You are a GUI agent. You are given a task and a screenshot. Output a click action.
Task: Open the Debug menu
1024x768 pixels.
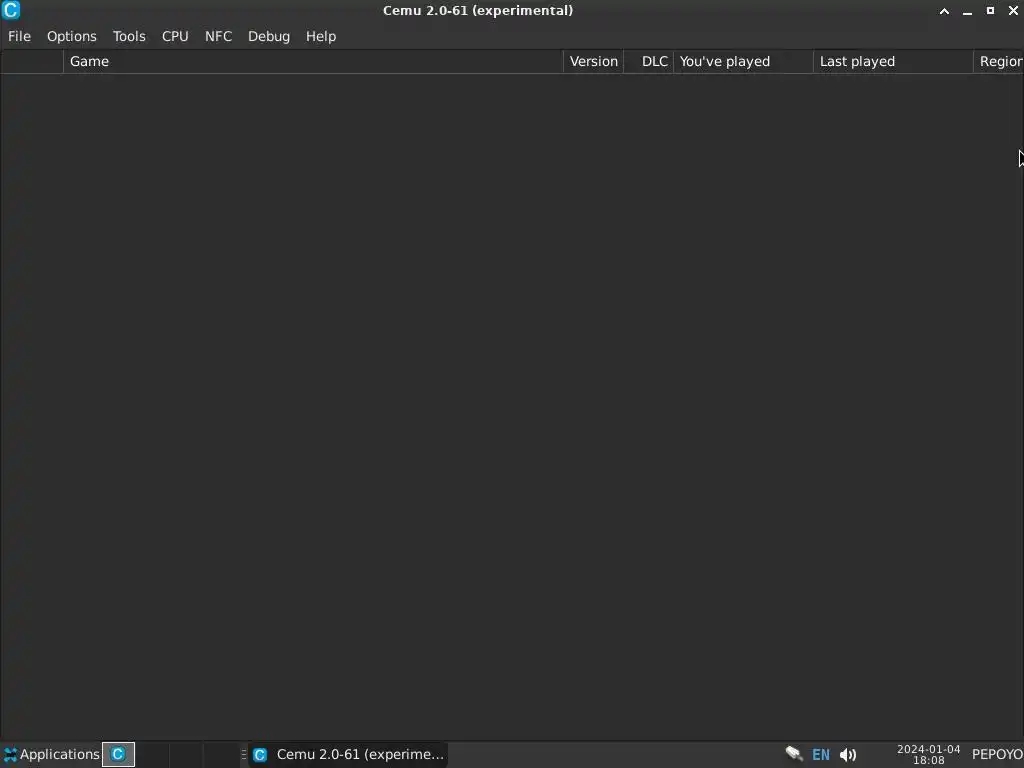coord(268,37)
